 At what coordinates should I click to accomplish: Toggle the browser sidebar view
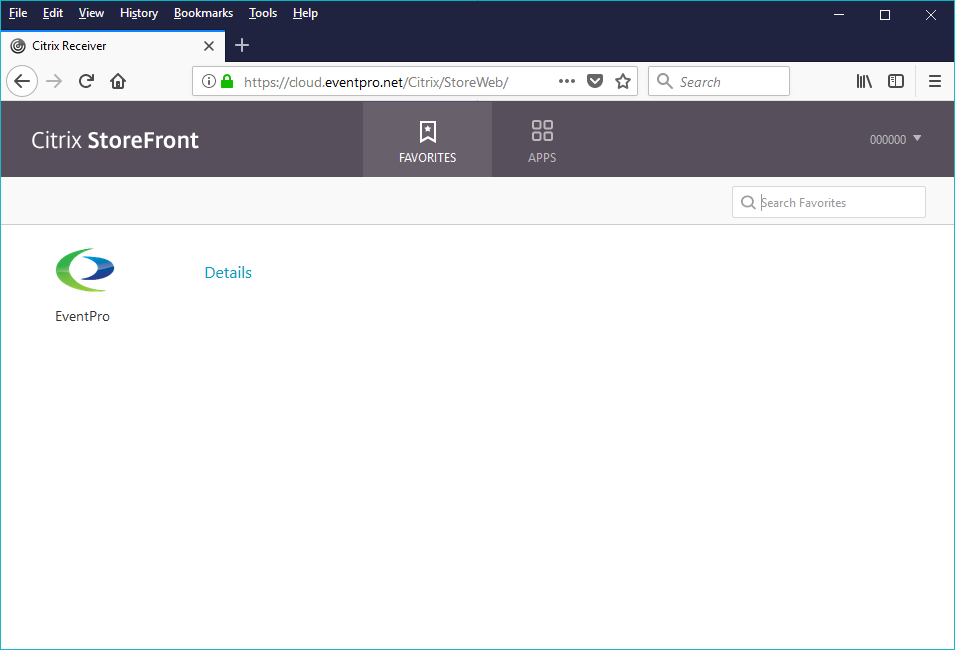click(x=896, y=81)
